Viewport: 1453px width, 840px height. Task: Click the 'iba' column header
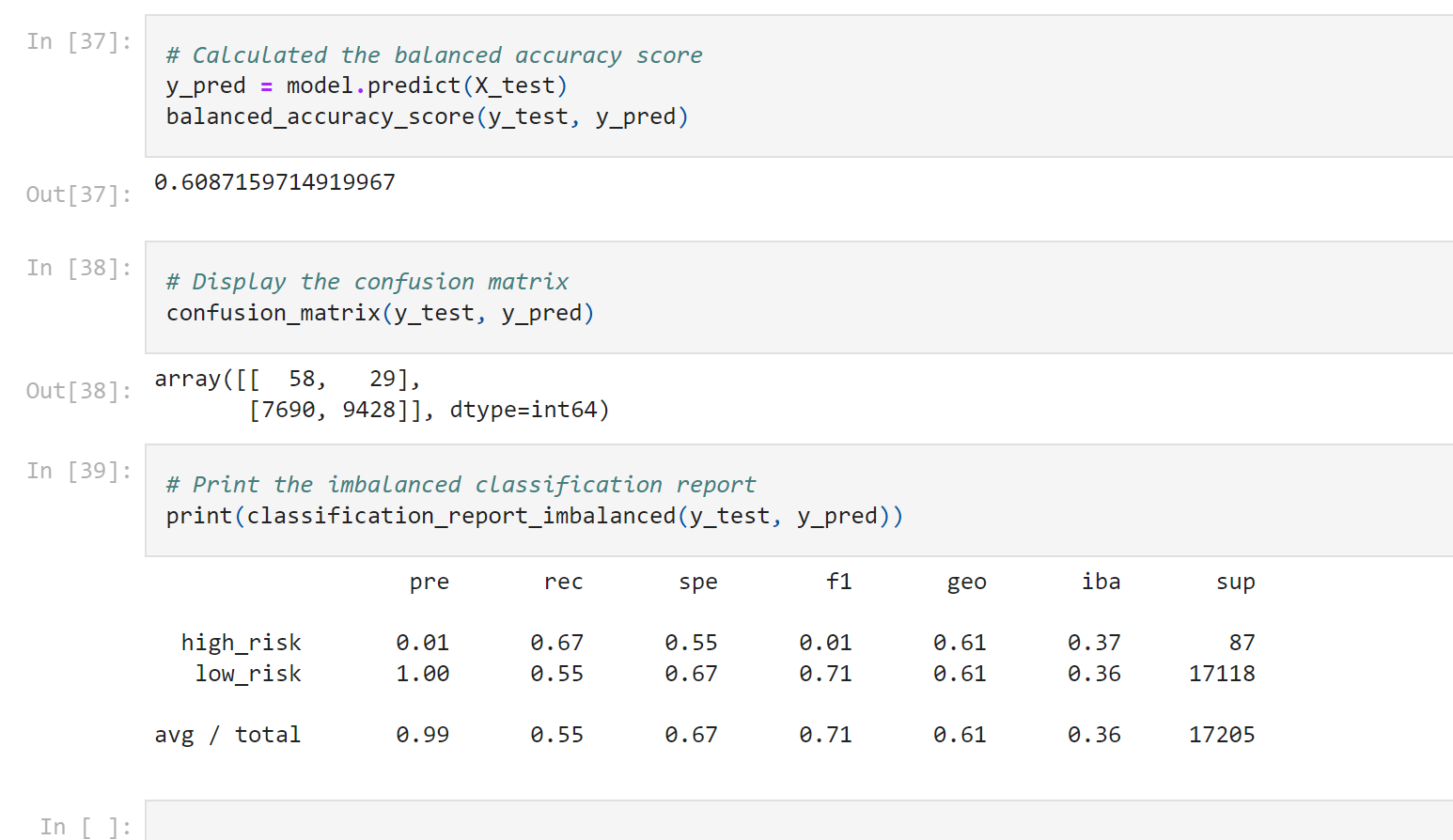[x=1101, y=583]
